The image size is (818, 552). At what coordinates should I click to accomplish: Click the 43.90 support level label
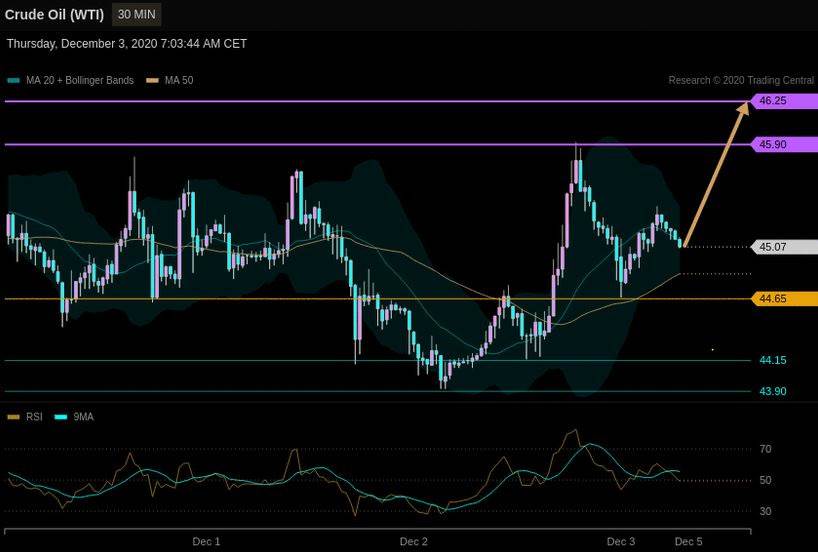773,391
